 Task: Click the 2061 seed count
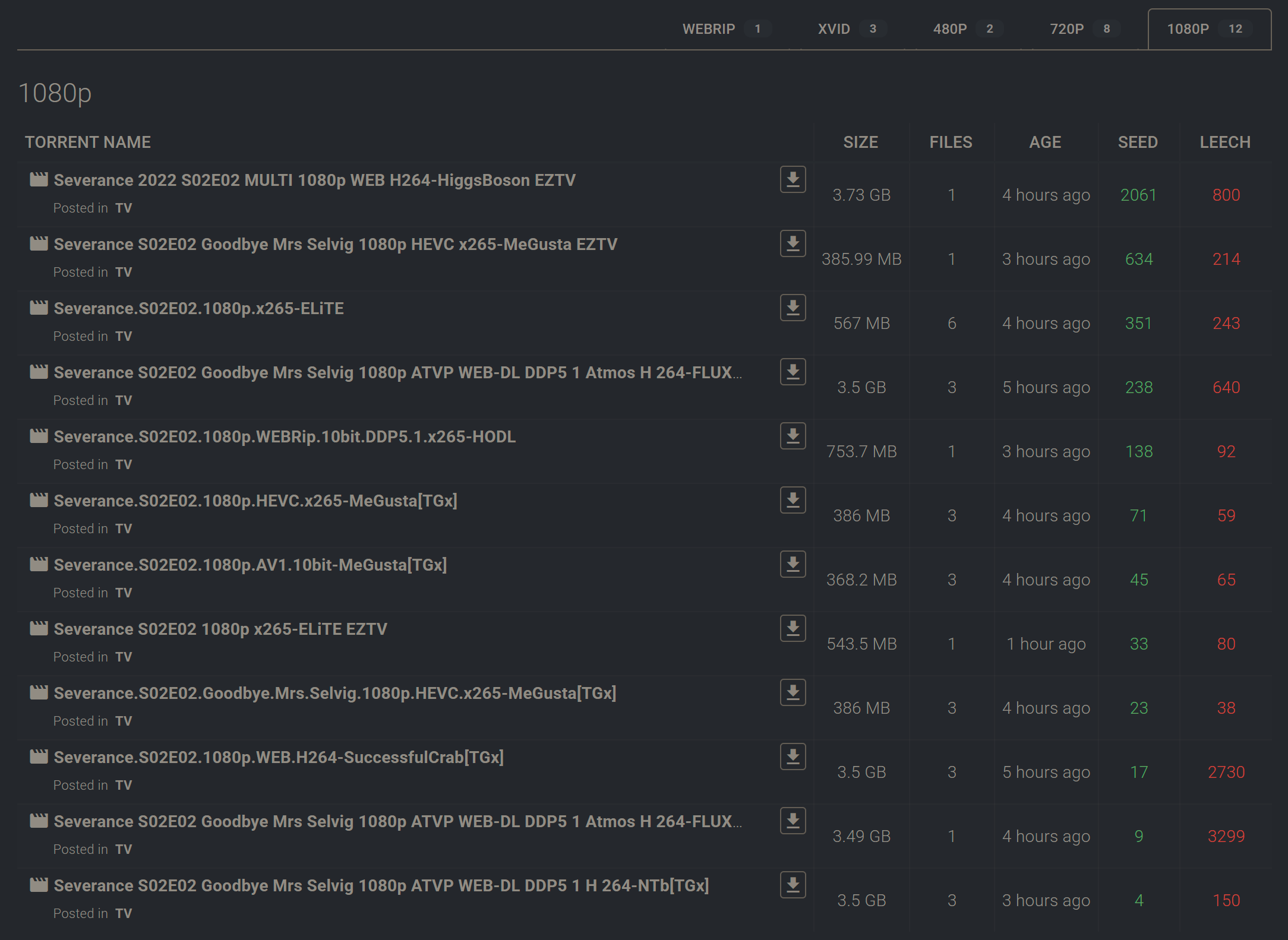click(1138, 195)
